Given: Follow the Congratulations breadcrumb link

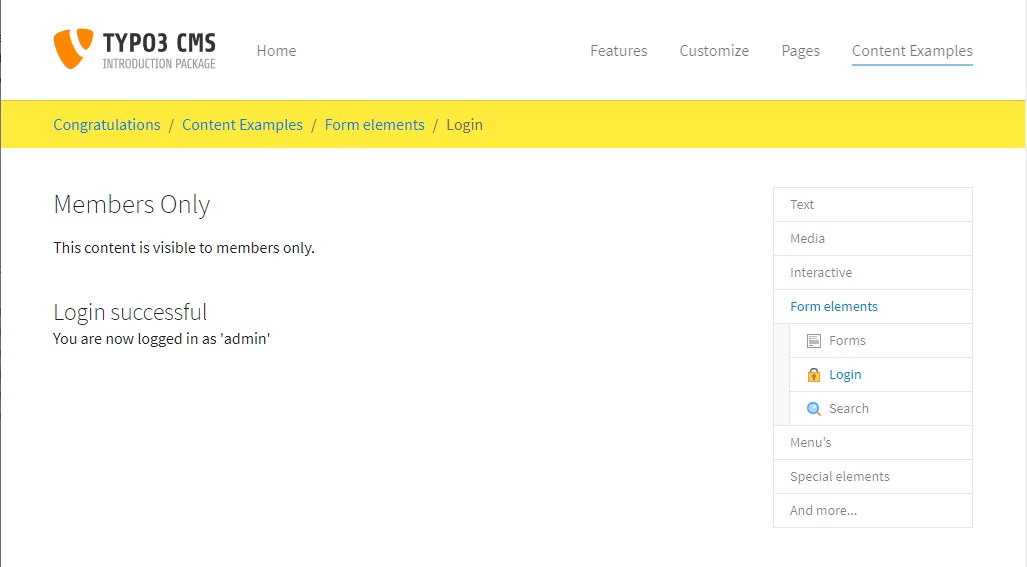Looking at the screenshot, I should tap(107, 124).
